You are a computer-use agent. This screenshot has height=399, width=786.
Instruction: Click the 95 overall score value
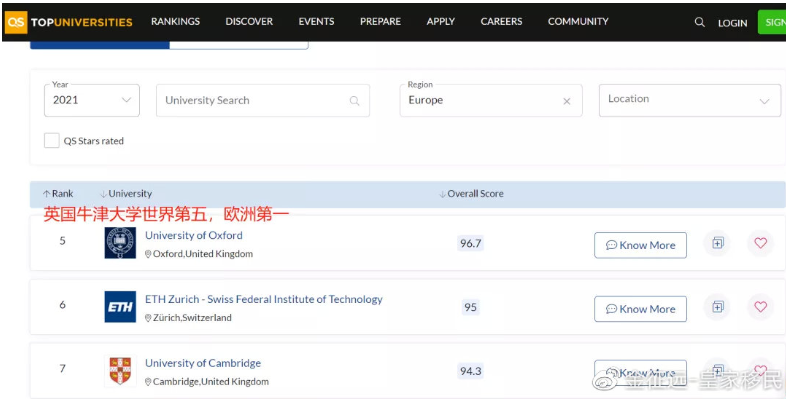click(470, 307)
